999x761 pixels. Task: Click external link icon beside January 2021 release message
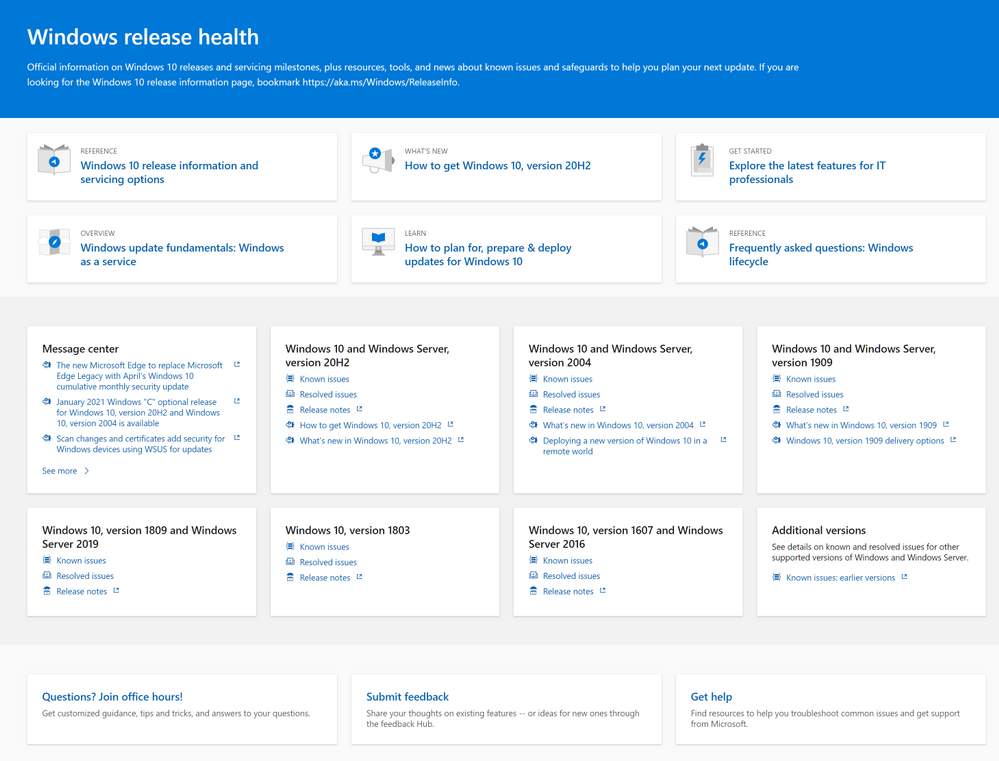coord(237,401)
